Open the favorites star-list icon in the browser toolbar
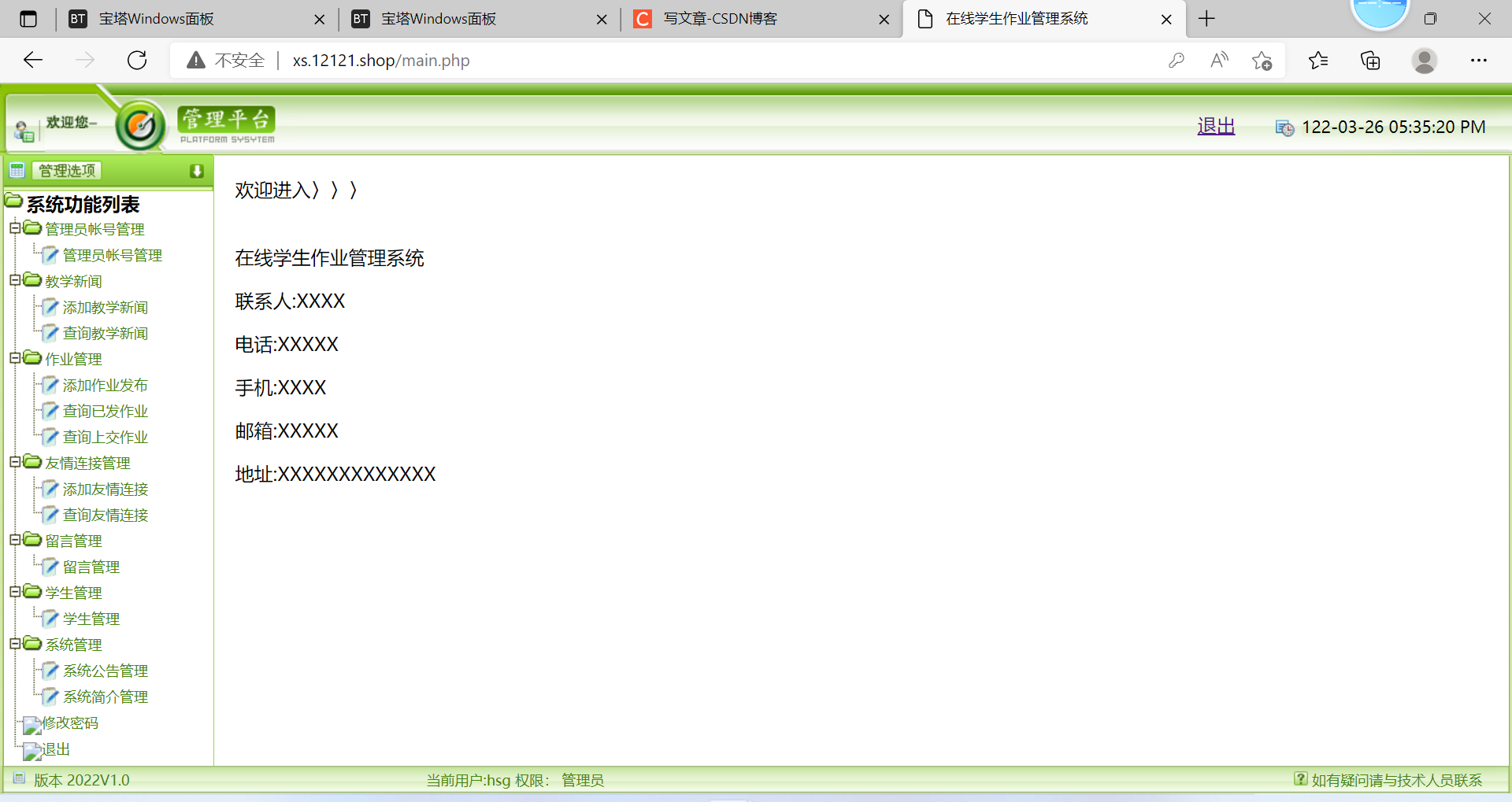The image size is (1512, 802). [1318, 61]
